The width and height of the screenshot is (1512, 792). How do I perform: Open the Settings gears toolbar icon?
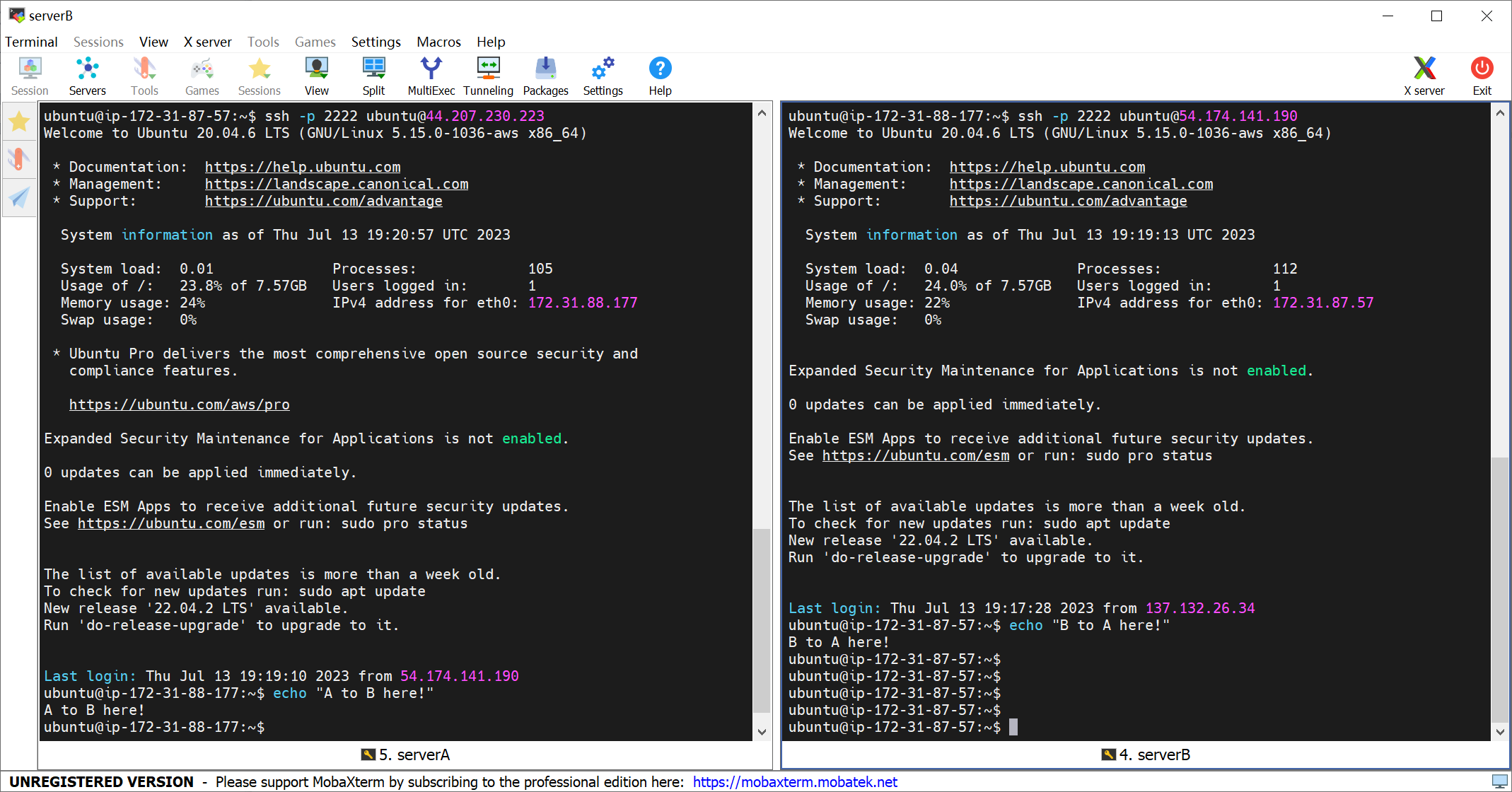(x=603, y=76)
